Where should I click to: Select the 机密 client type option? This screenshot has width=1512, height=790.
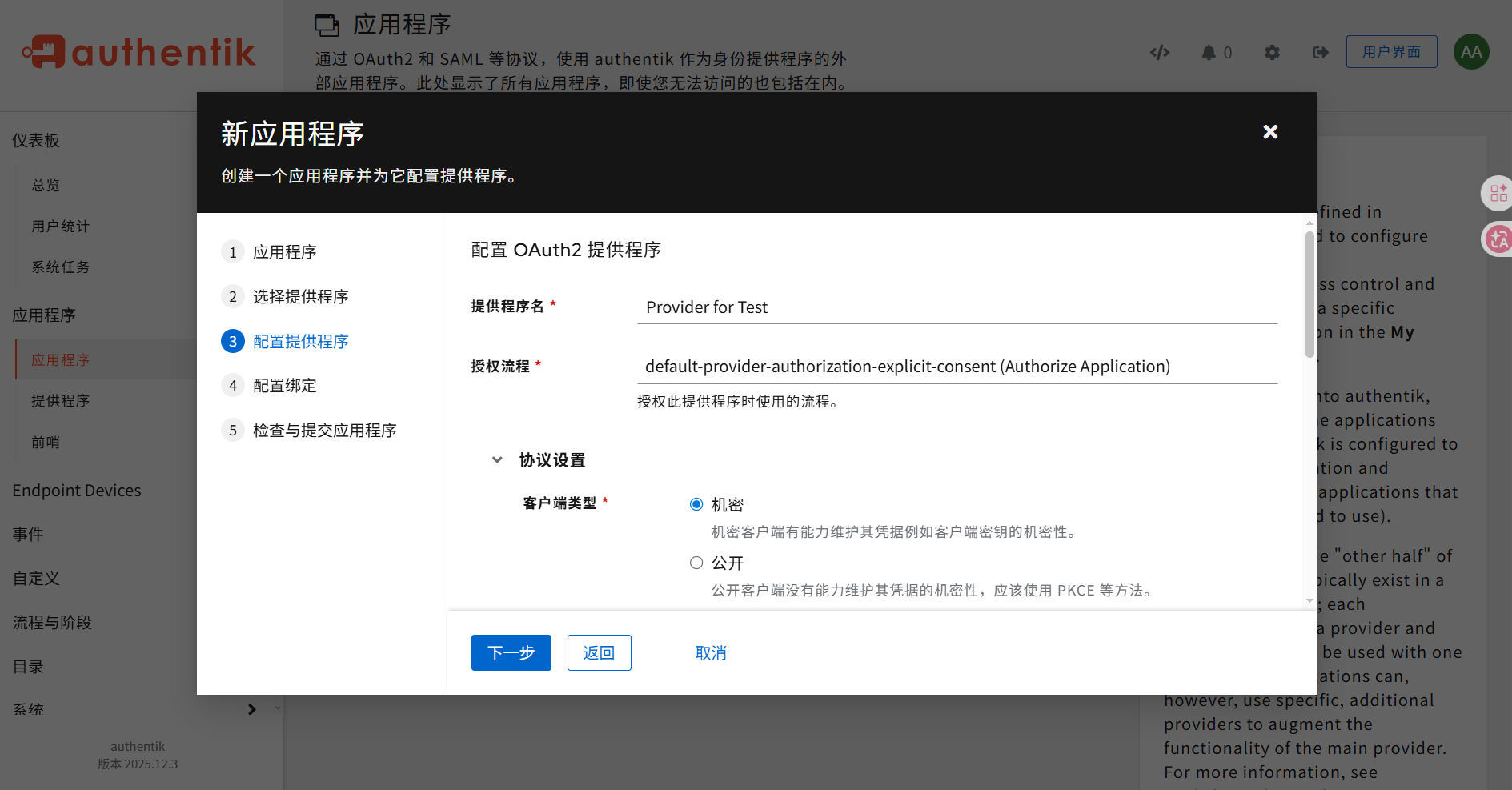696,503
